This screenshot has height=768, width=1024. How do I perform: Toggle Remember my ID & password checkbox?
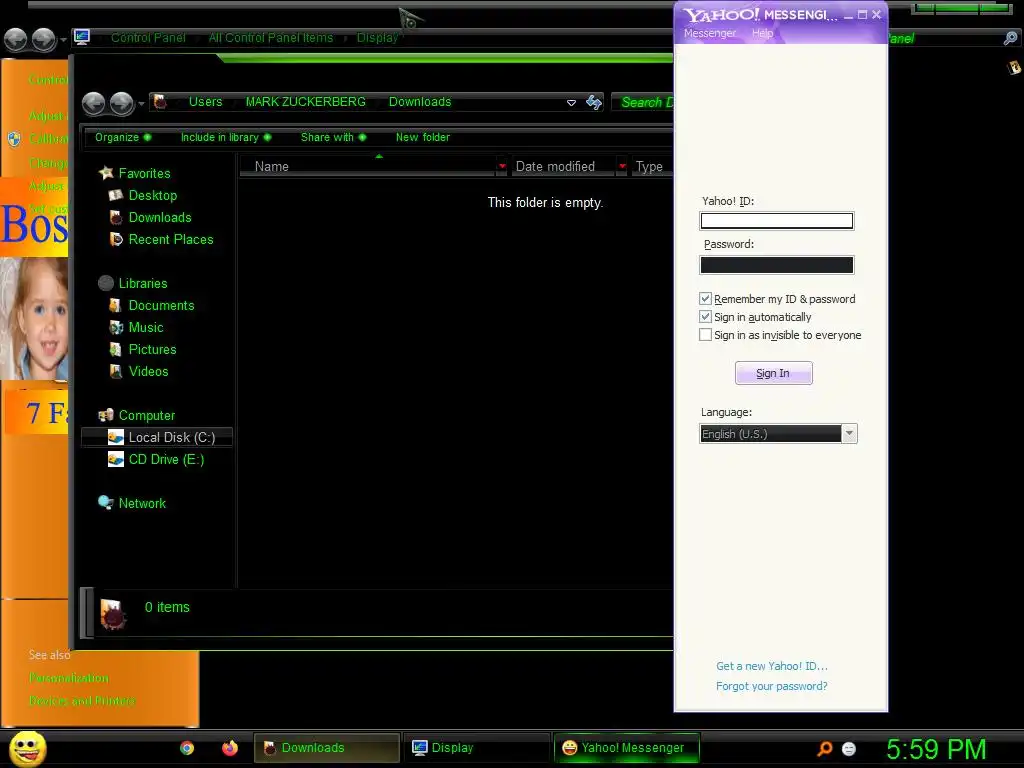(705, 298)
